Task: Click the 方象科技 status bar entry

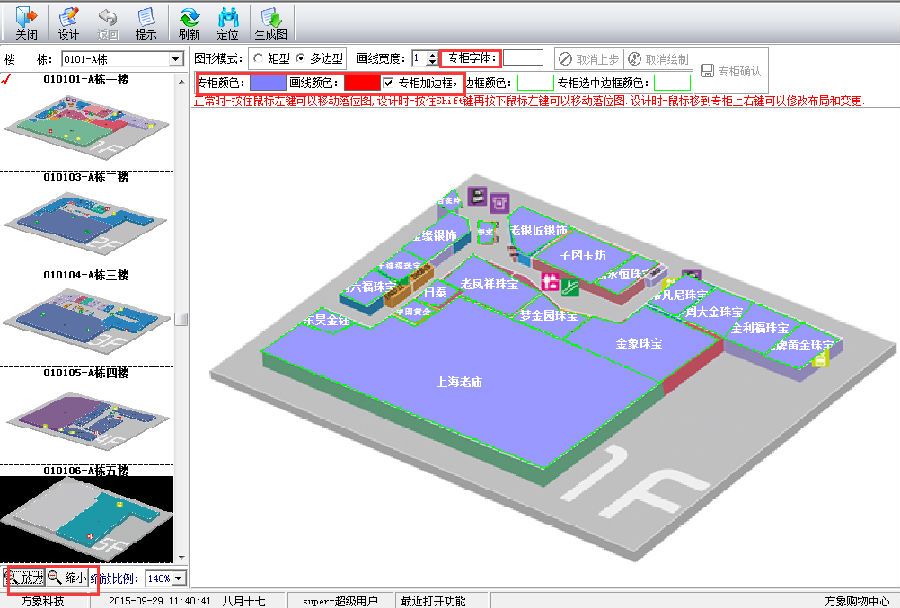Action: pyautogui.click(x=43, y=601)
